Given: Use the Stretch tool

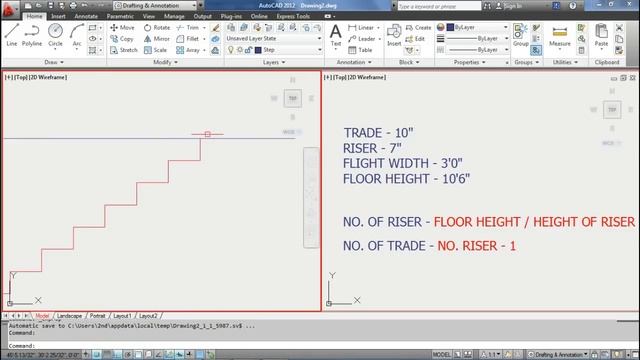Looking at the screenshot, I should 124,50.
